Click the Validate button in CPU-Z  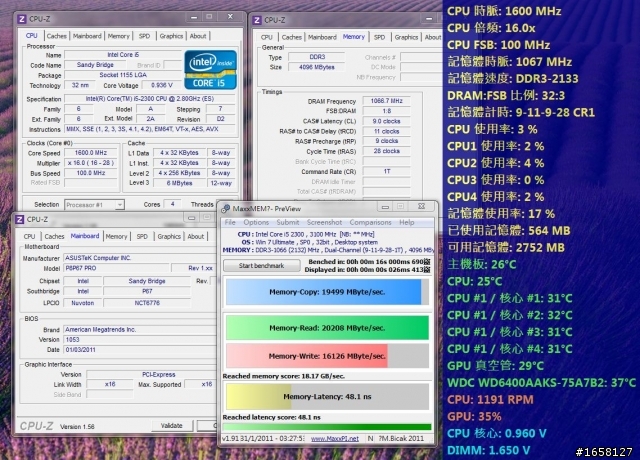point(171,425)
